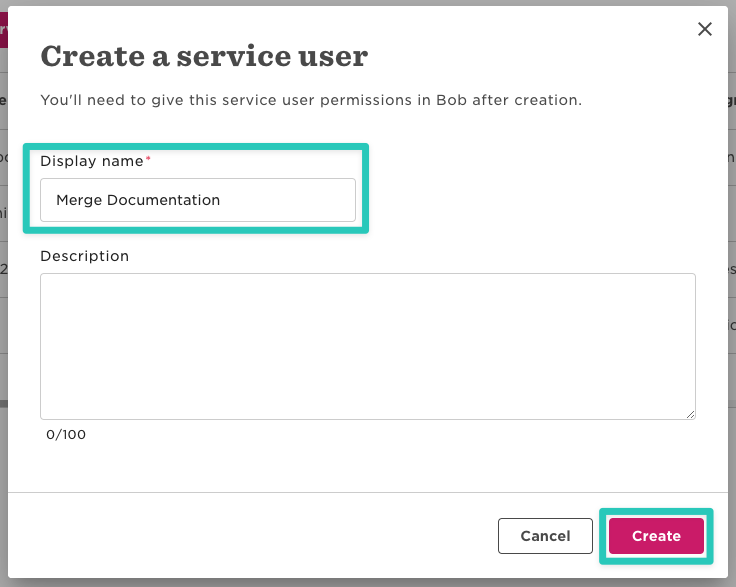The image size is (736, 587).
Task: Focus the Description text area
Action: tap(367, 345)
